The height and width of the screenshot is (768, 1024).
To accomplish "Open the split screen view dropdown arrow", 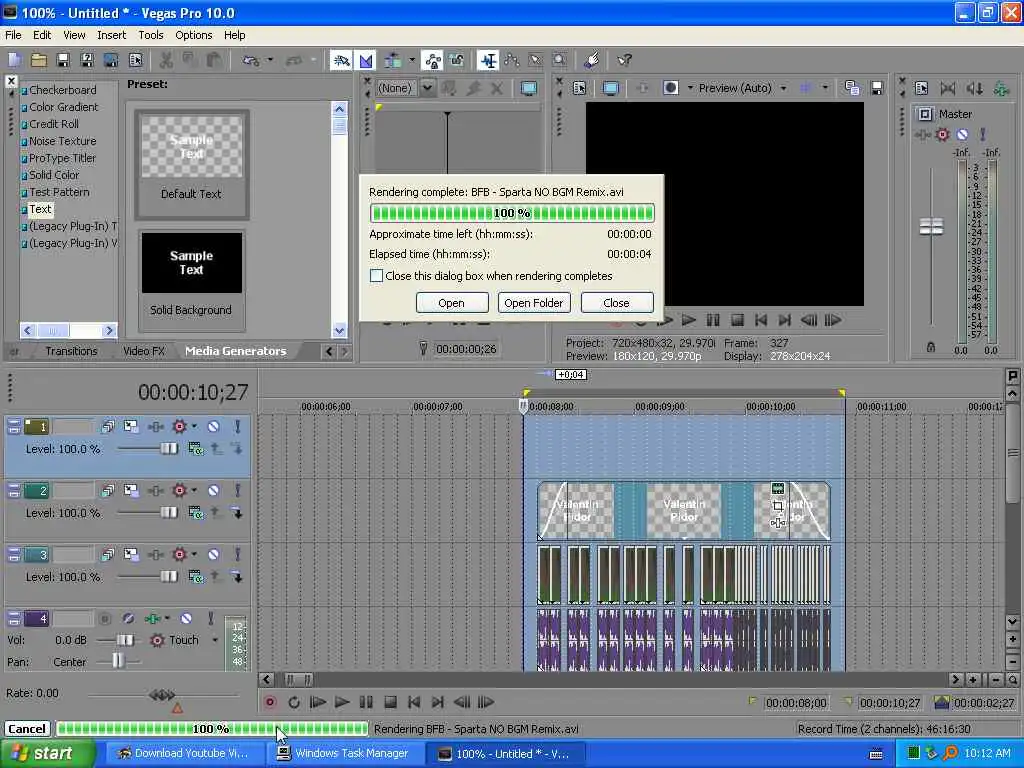I will 690,88.
